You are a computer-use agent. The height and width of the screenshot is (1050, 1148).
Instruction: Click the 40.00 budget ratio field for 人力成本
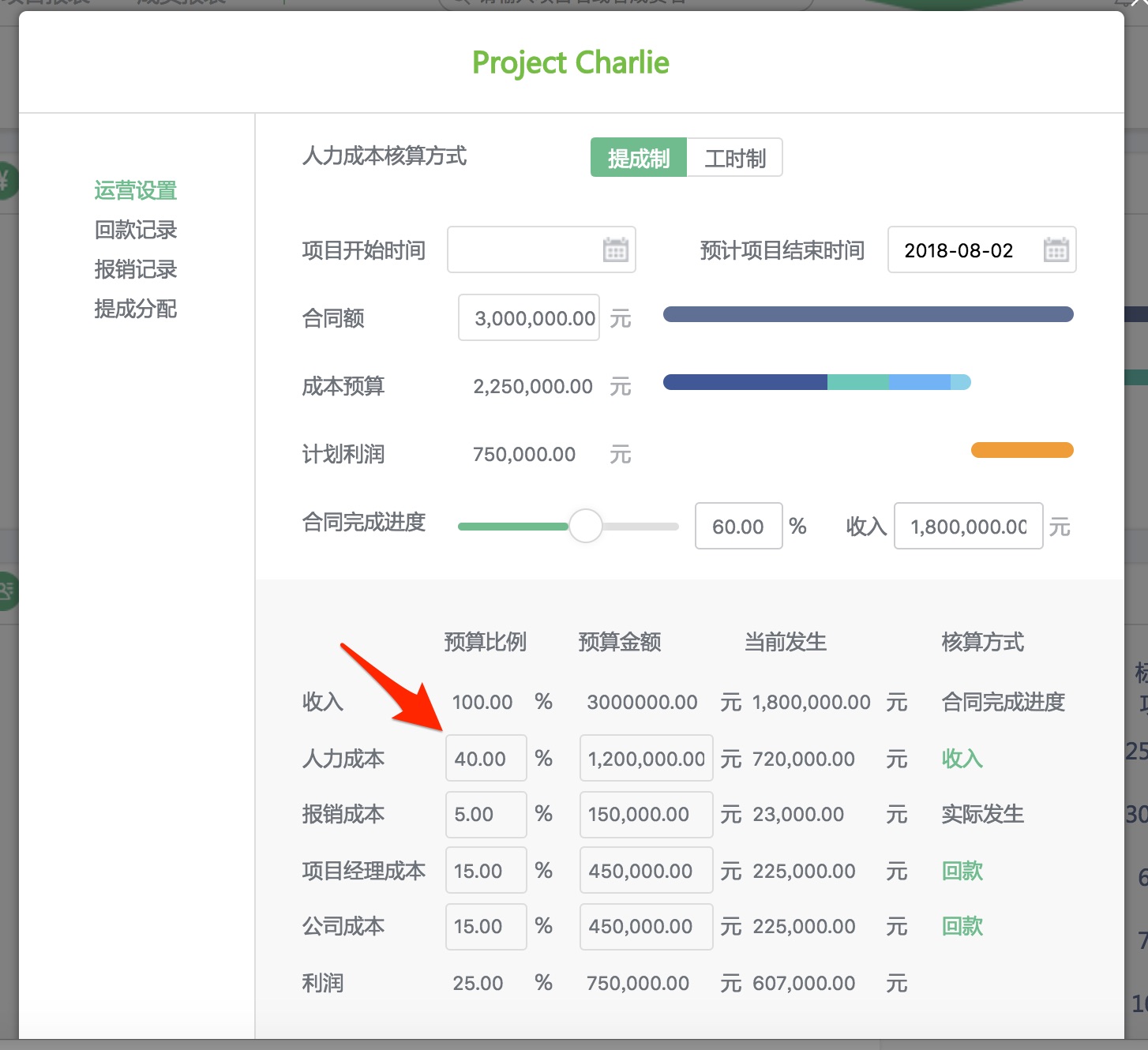(x=485, y=758)
